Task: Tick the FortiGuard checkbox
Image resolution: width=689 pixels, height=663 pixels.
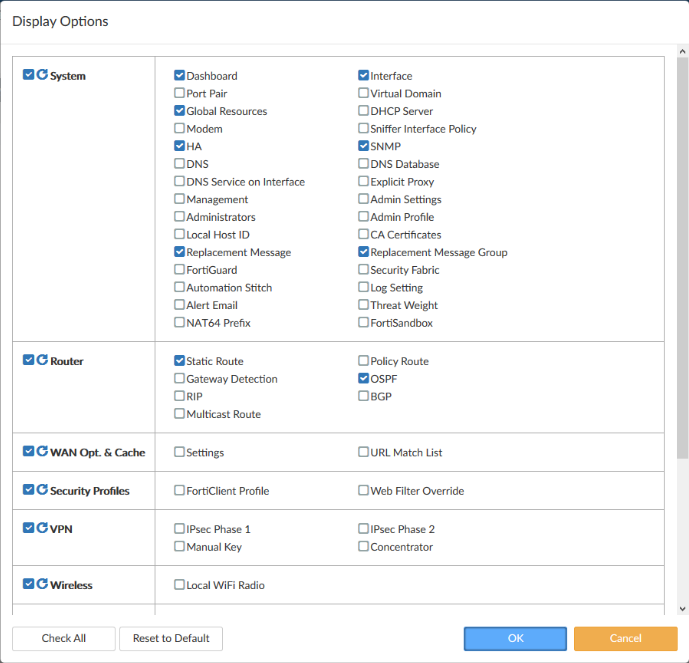Action: pos(179,269)
